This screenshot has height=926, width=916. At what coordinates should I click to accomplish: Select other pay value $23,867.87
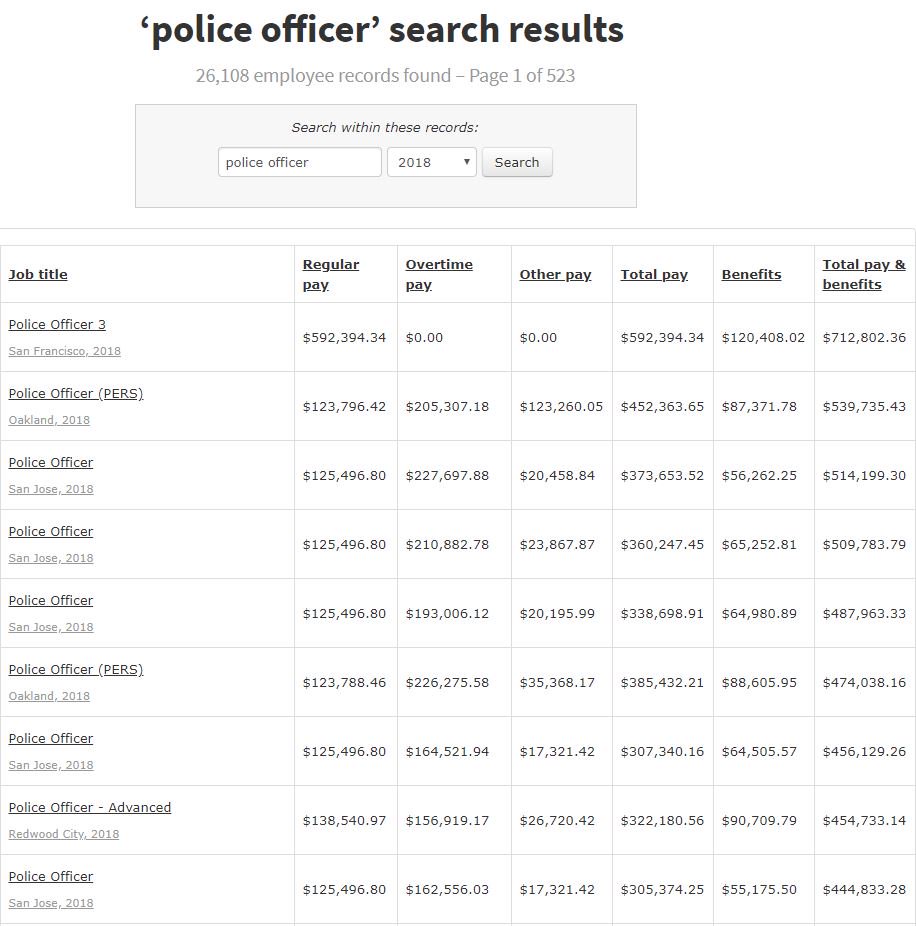[x=557, y=544]
